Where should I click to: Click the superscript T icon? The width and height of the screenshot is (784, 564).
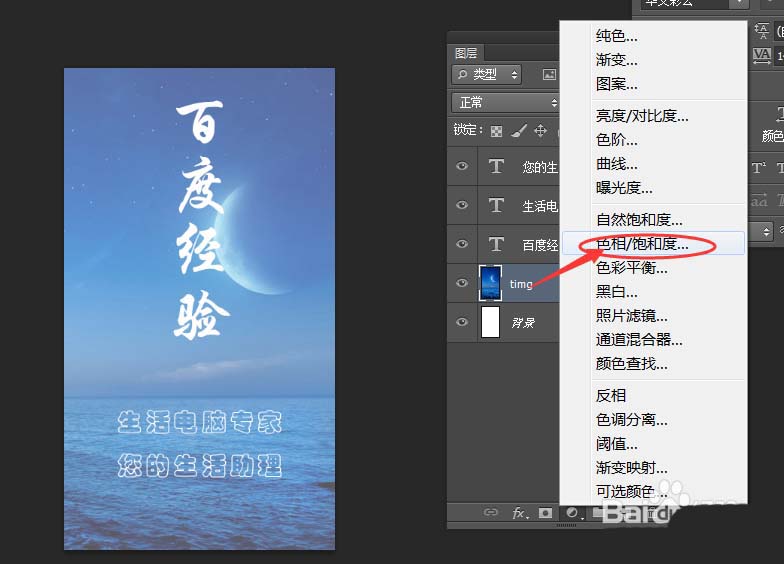(x=758, y=168)
